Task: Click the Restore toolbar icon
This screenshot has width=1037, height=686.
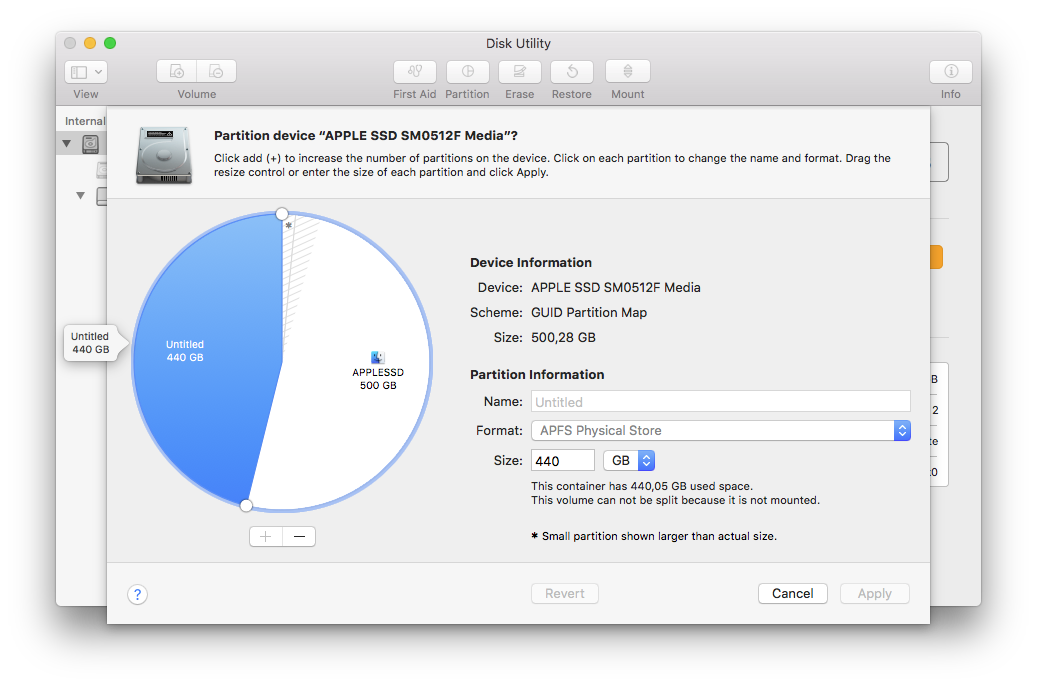Action: point(572,71)
